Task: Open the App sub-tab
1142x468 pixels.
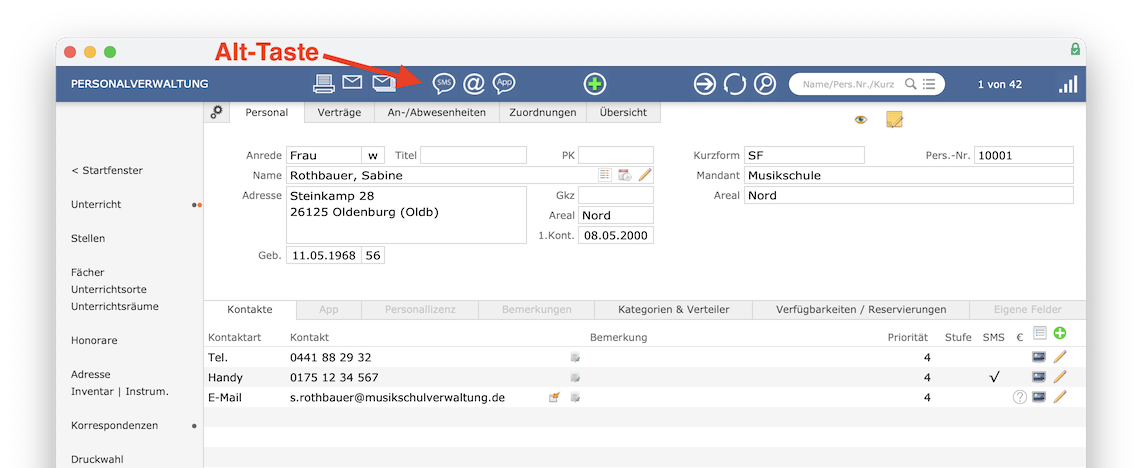Action: click(328, 309)
